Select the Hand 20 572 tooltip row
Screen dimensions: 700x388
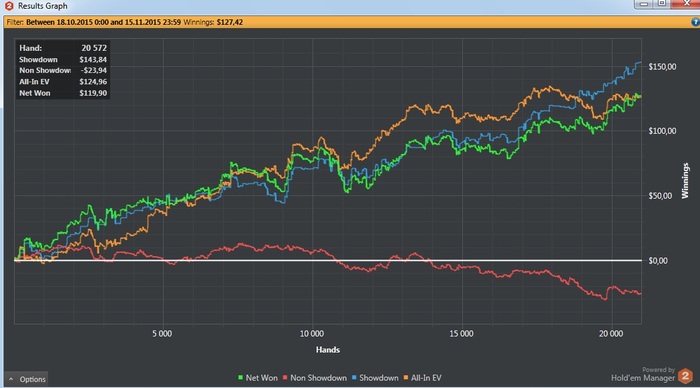(x=62, y=48)
